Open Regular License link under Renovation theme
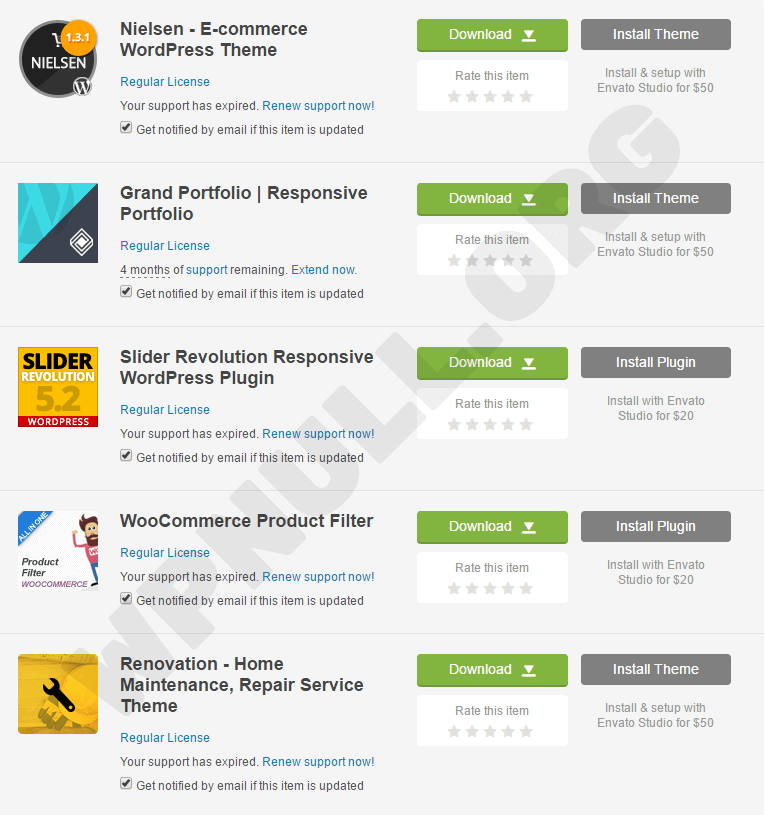765x815 pixels. coord(165,738)
